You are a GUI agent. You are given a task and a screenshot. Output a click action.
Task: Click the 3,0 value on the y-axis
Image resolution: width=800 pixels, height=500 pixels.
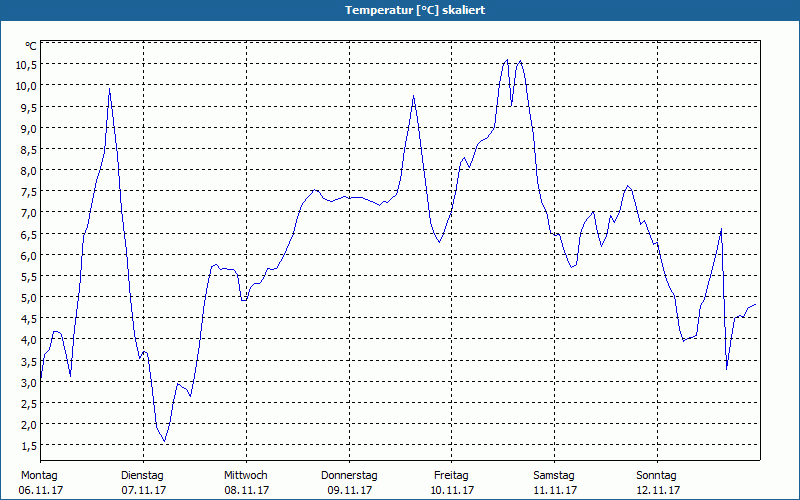pos(29,383)
